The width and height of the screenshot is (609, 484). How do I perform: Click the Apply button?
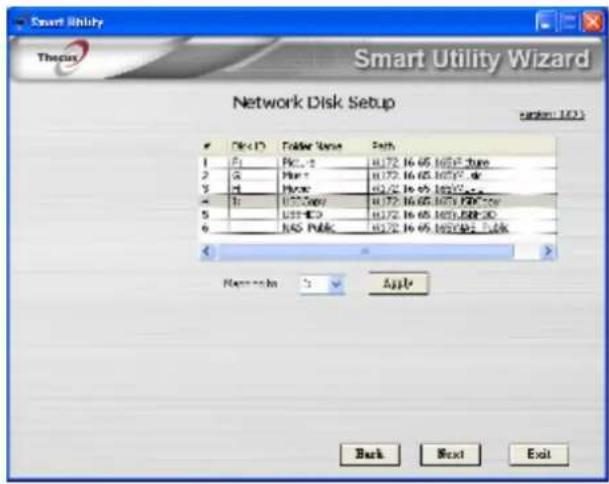[x=398, y=284]
